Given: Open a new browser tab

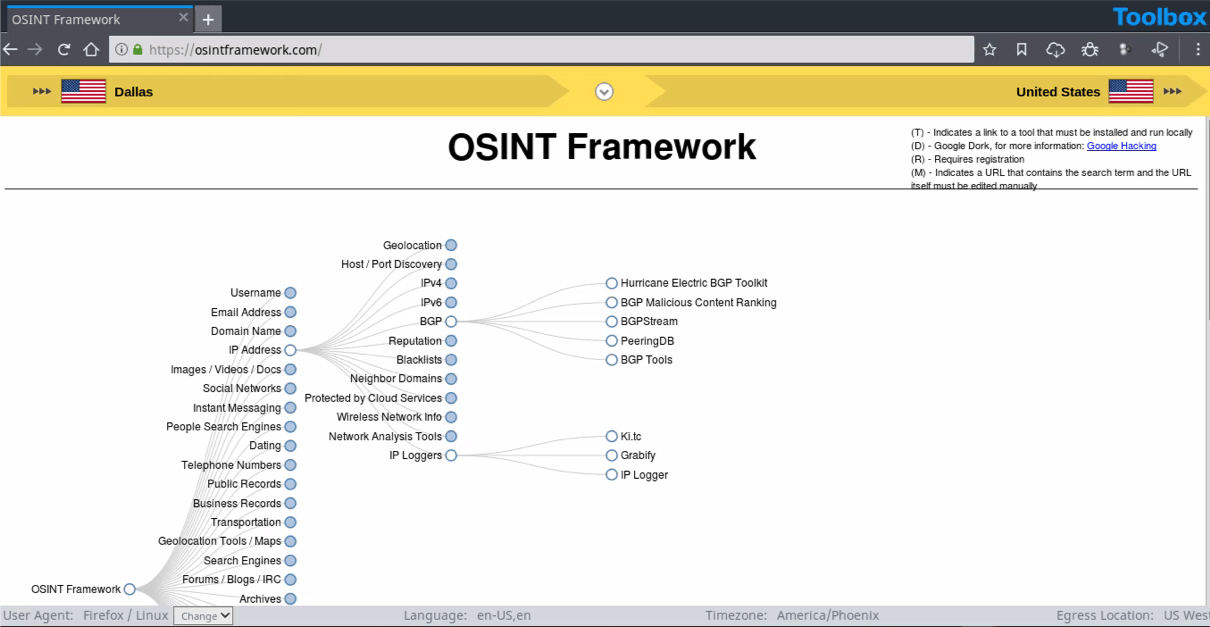Looking at the screenshot, I should [x=207, y=18].
